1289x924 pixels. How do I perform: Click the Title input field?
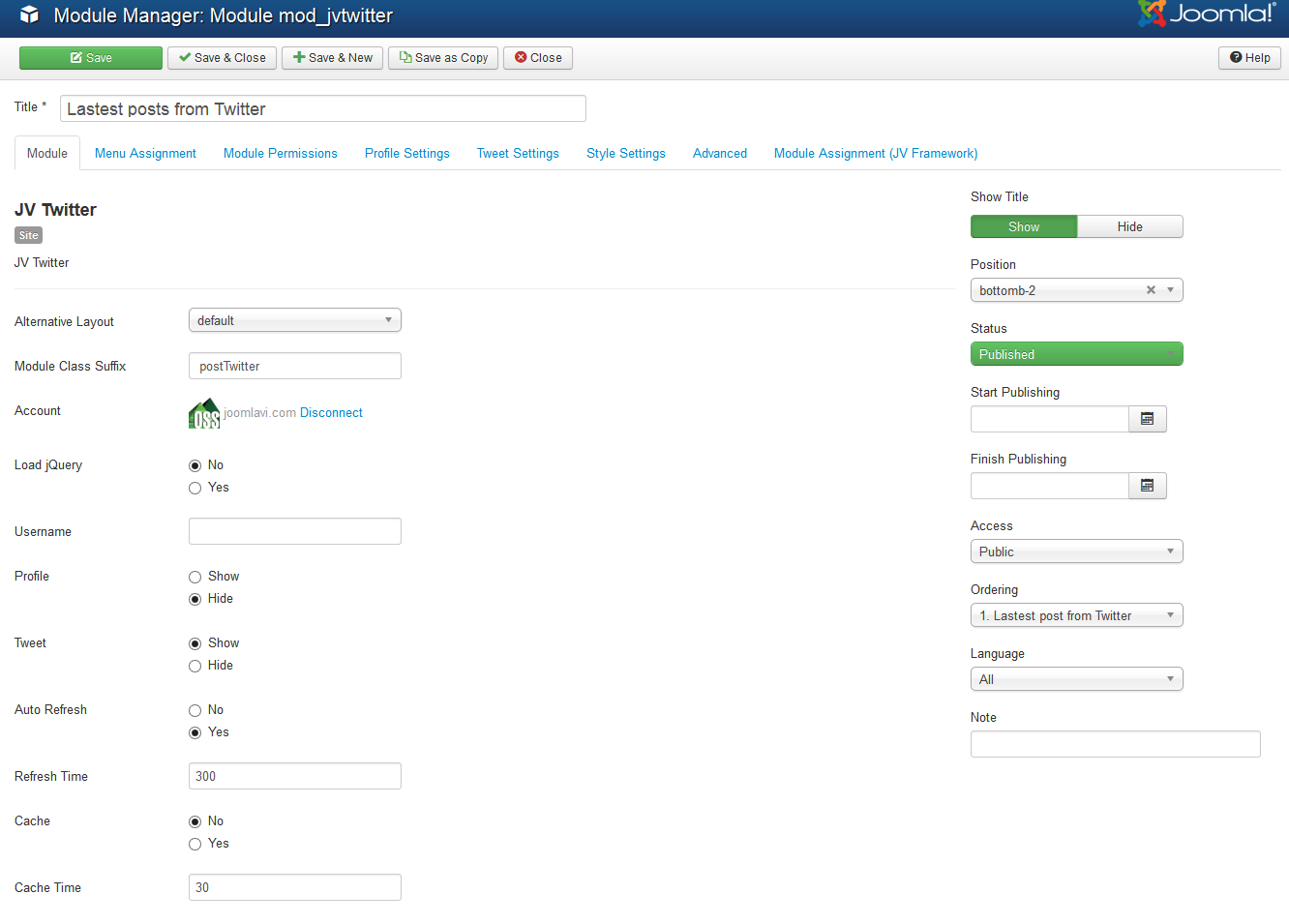click(x=323, y=108)
